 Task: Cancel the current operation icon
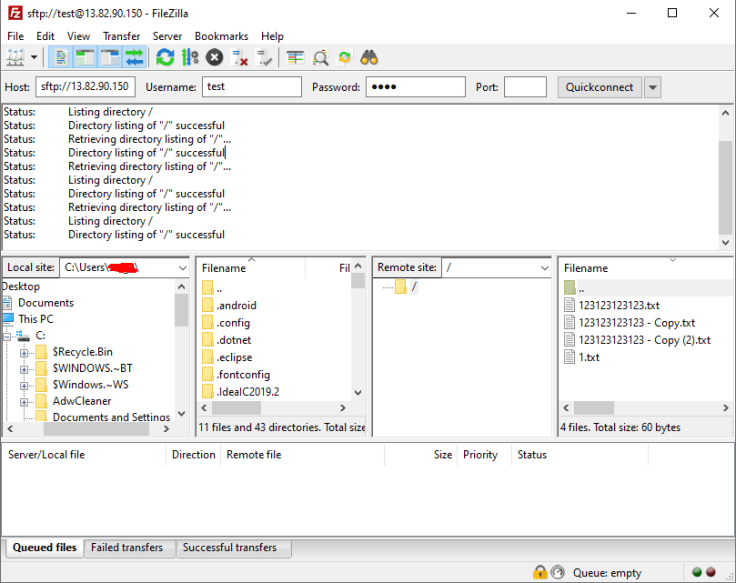[x=214, y=58]
